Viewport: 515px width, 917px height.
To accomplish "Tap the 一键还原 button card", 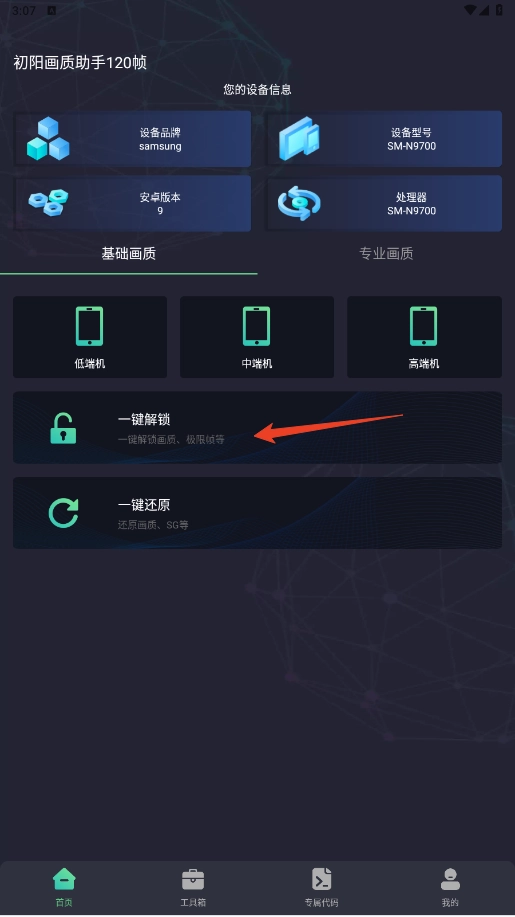I will (257, 513).
